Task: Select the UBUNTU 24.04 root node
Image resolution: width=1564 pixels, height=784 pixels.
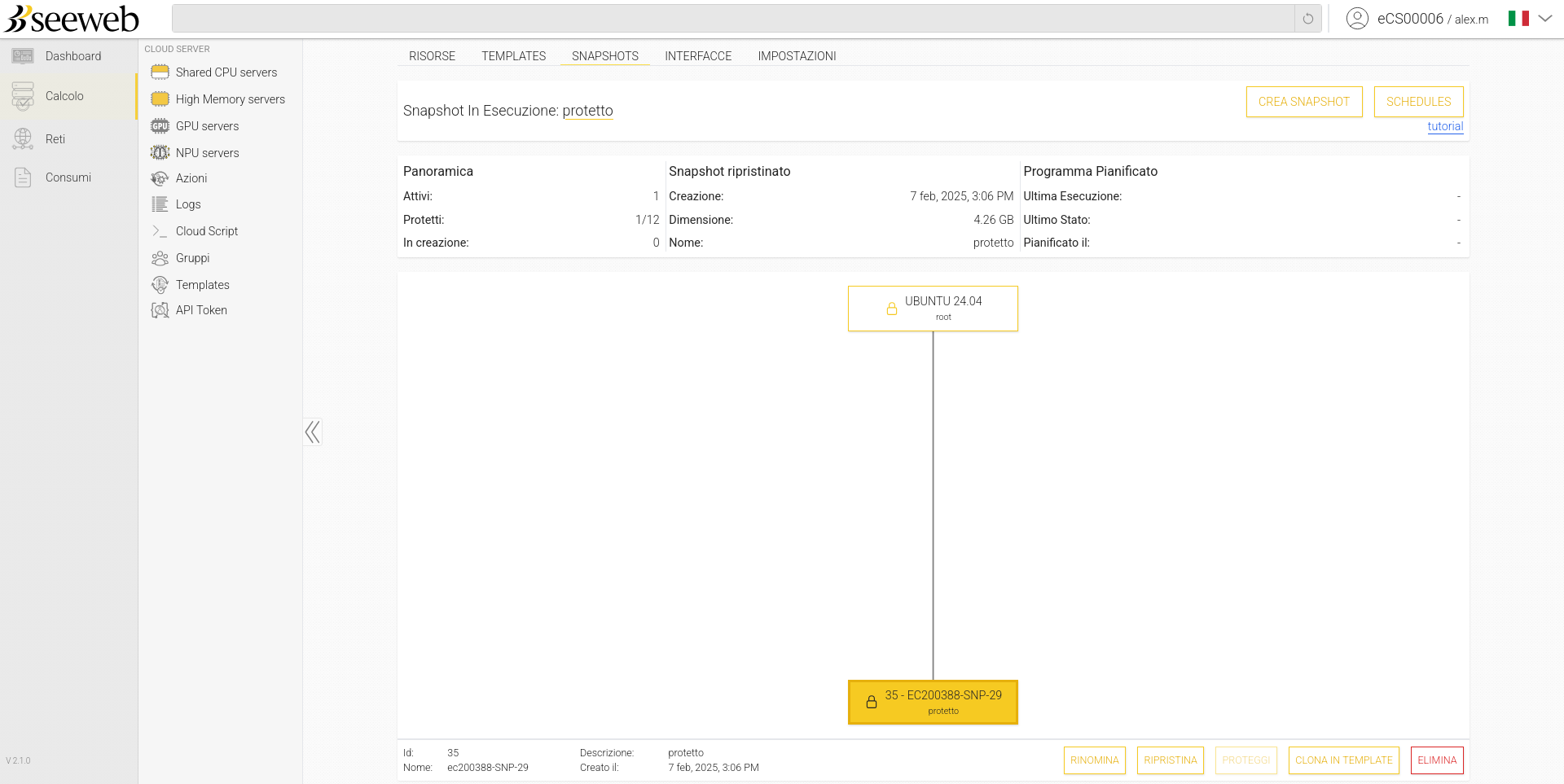Action: [933, 309]
